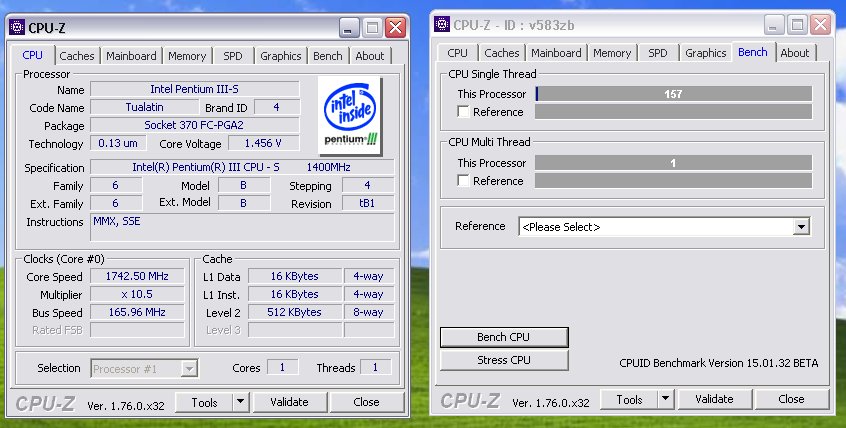Viewport: 846px width, 428px height.
Task: Start the Bench CPU test
Action: pos(504,337)
